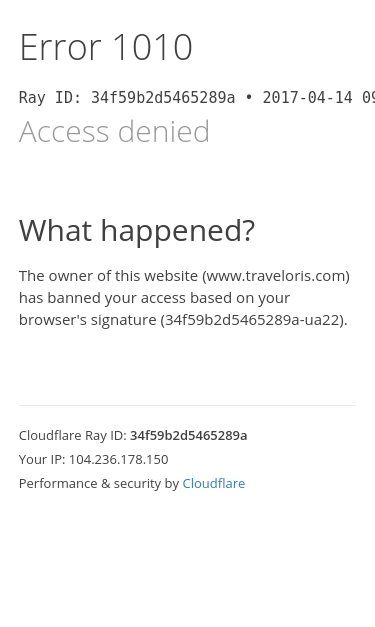Click the number 1010 in the title
This screenshot has height=627, width=375.
click(x=153, y=47)
